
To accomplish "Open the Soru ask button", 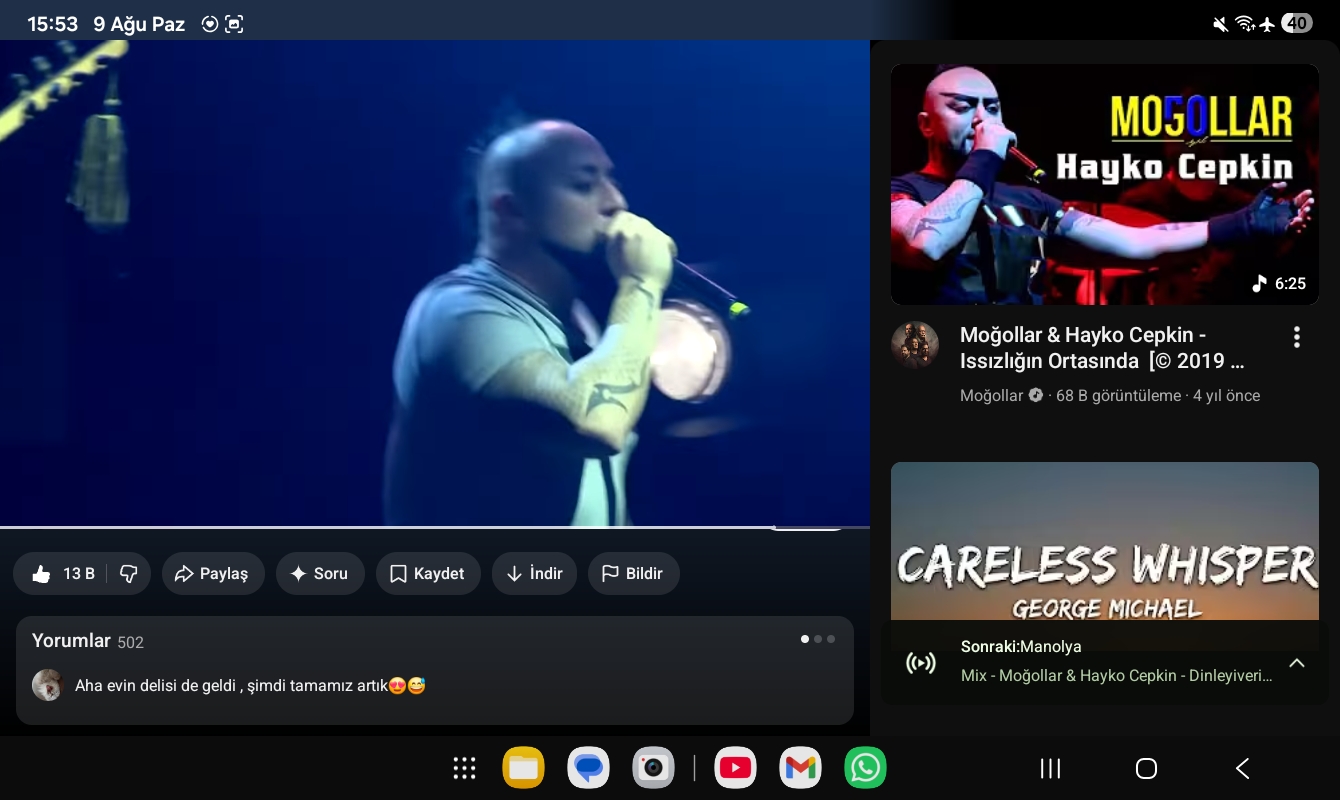I will (320, 574).
